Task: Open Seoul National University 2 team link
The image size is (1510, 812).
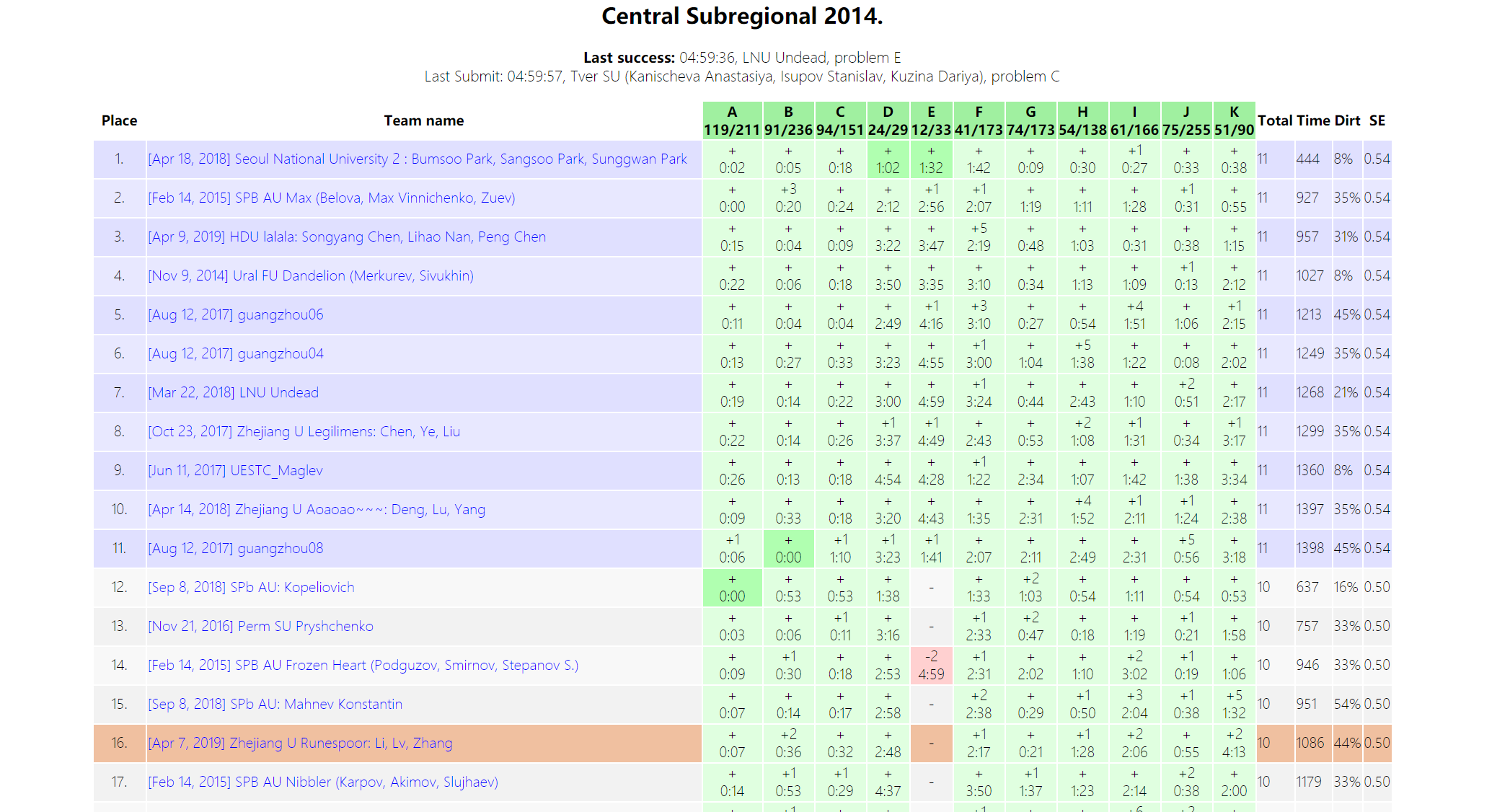Action: click(x=418, y=159)
